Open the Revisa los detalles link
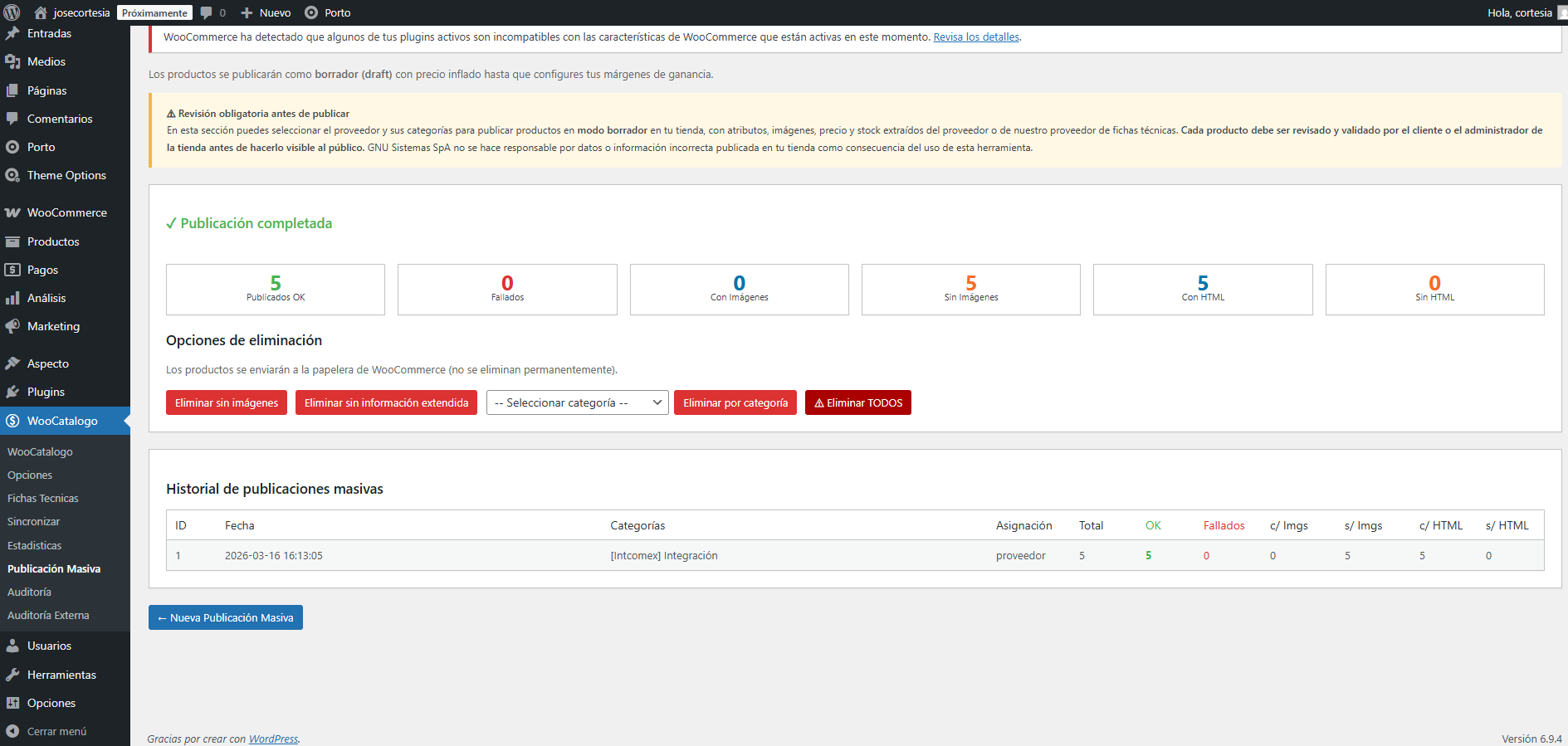Viewport: 1568px width, 746px height. tap(976, 37)
